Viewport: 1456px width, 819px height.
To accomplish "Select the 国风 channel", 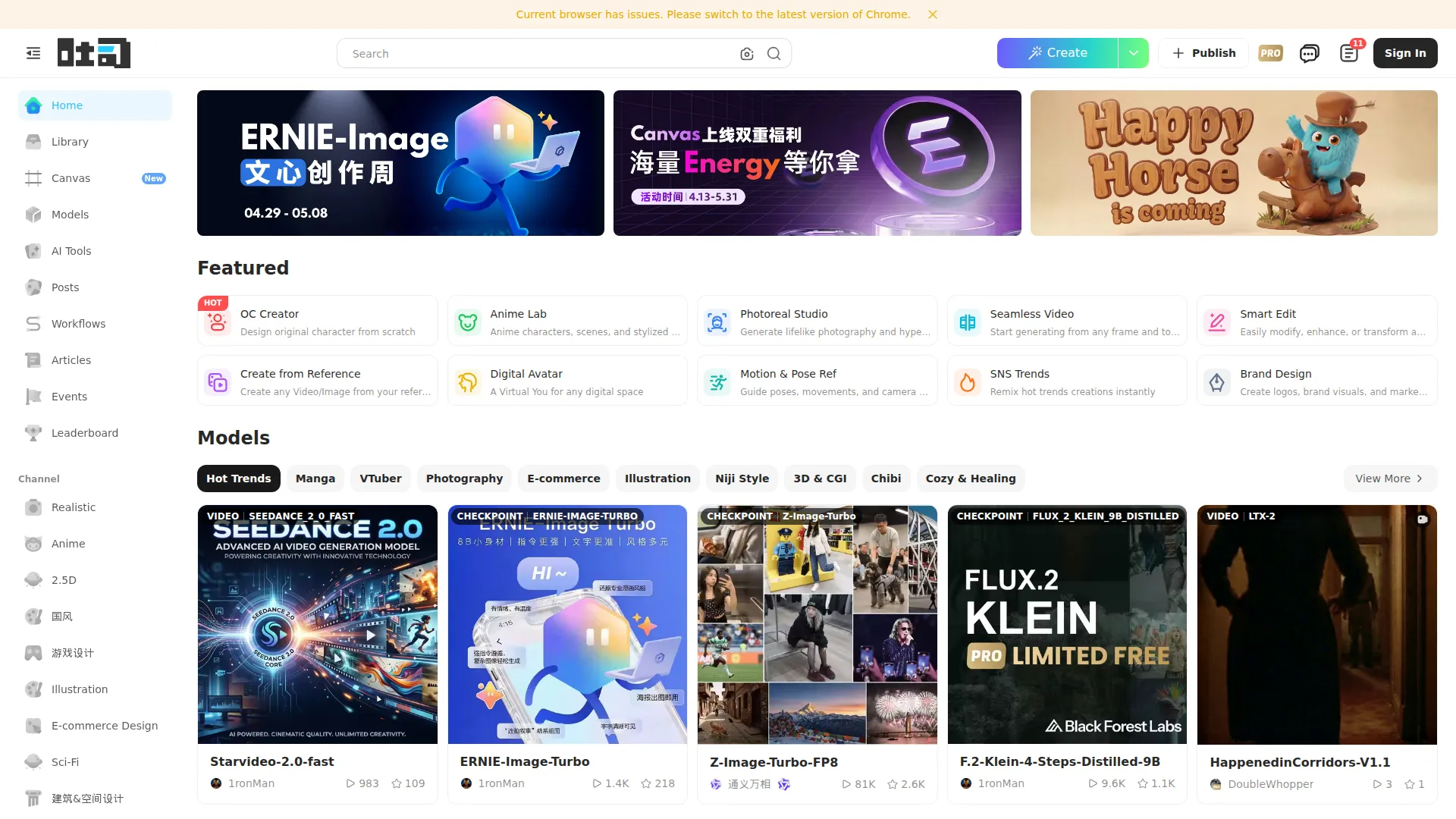I will [x=96, y=617].
